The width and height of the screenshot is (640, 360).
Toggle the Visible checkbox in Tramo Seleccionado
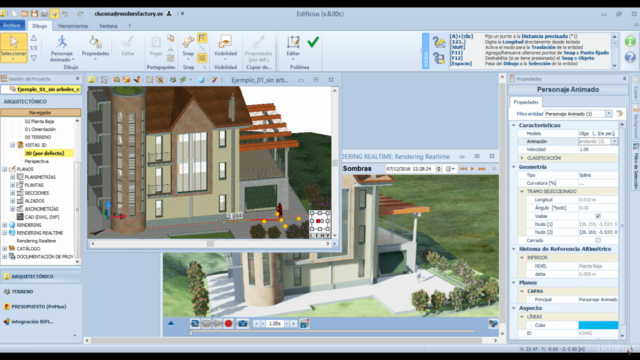[x=598, y=216]
